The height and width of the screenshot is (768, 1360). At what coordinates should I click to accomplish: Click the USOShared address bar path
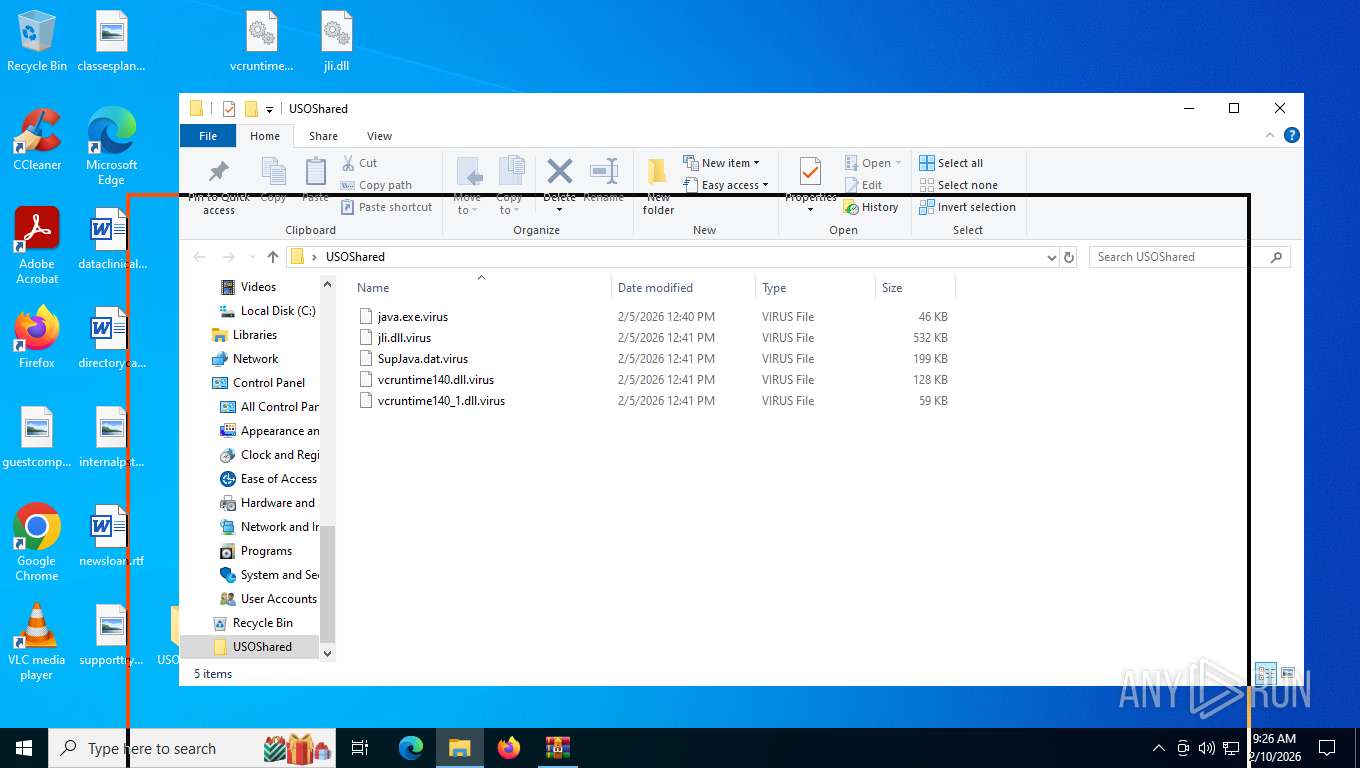point(355,257)
